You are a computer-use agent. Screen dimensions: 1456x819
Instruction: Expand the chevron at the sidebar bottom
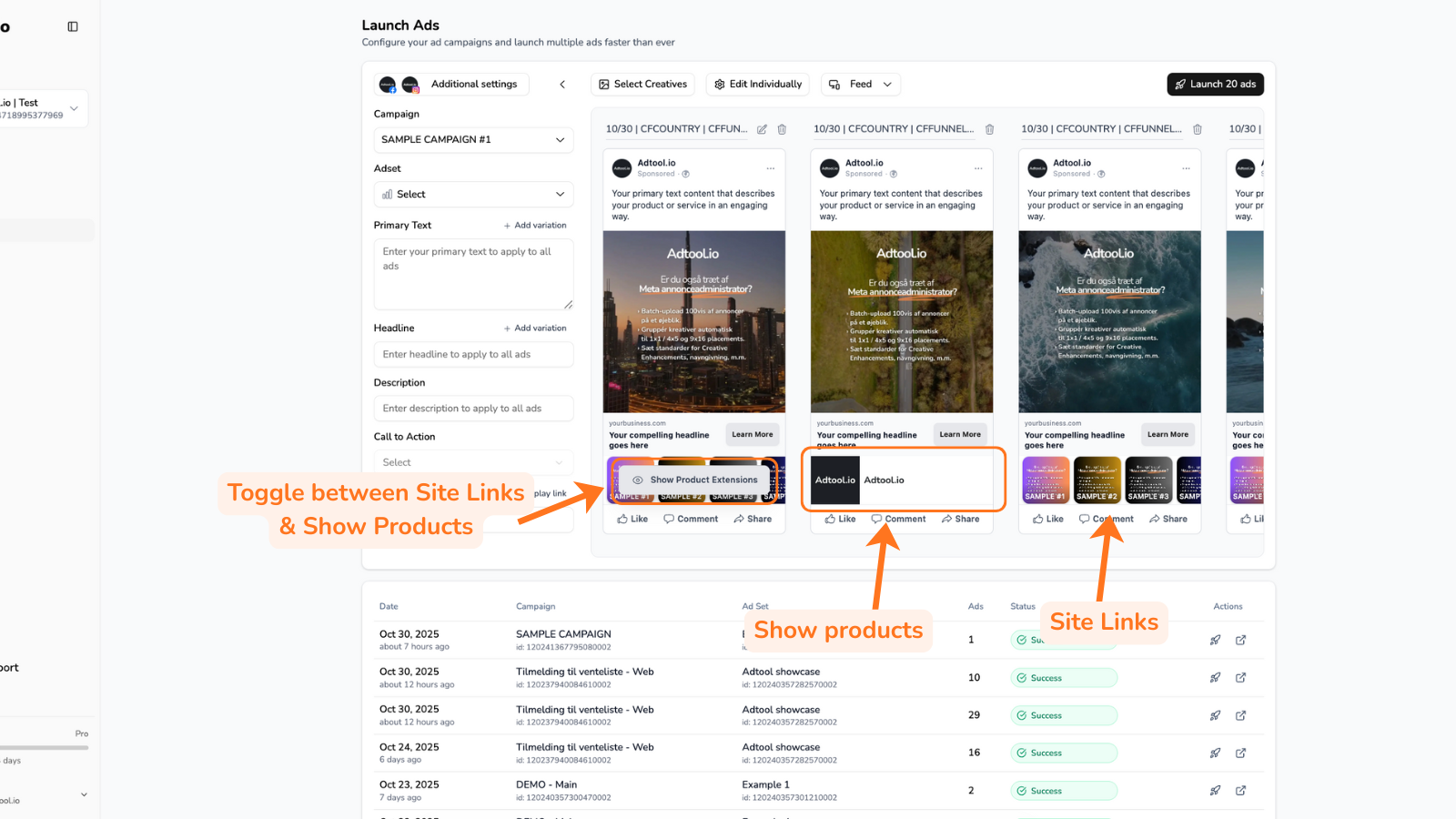84,794
